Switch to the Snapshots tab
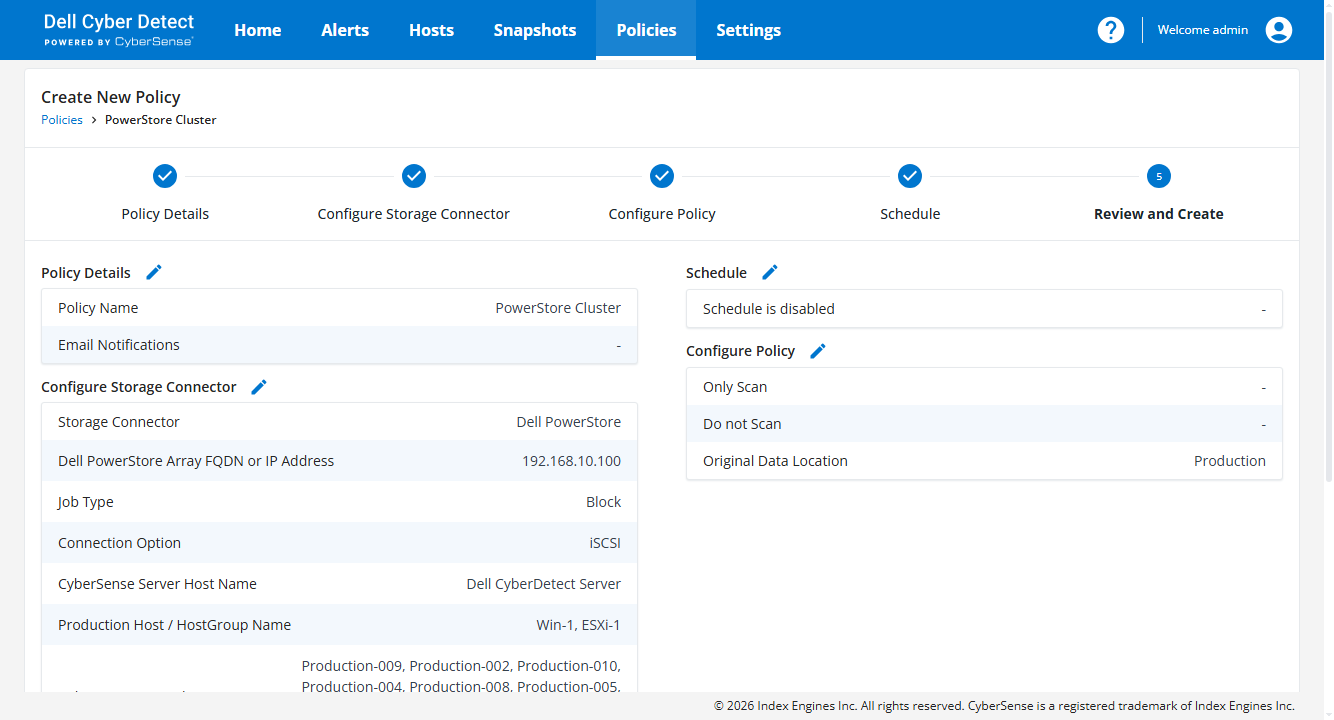 tap(535, 30)
